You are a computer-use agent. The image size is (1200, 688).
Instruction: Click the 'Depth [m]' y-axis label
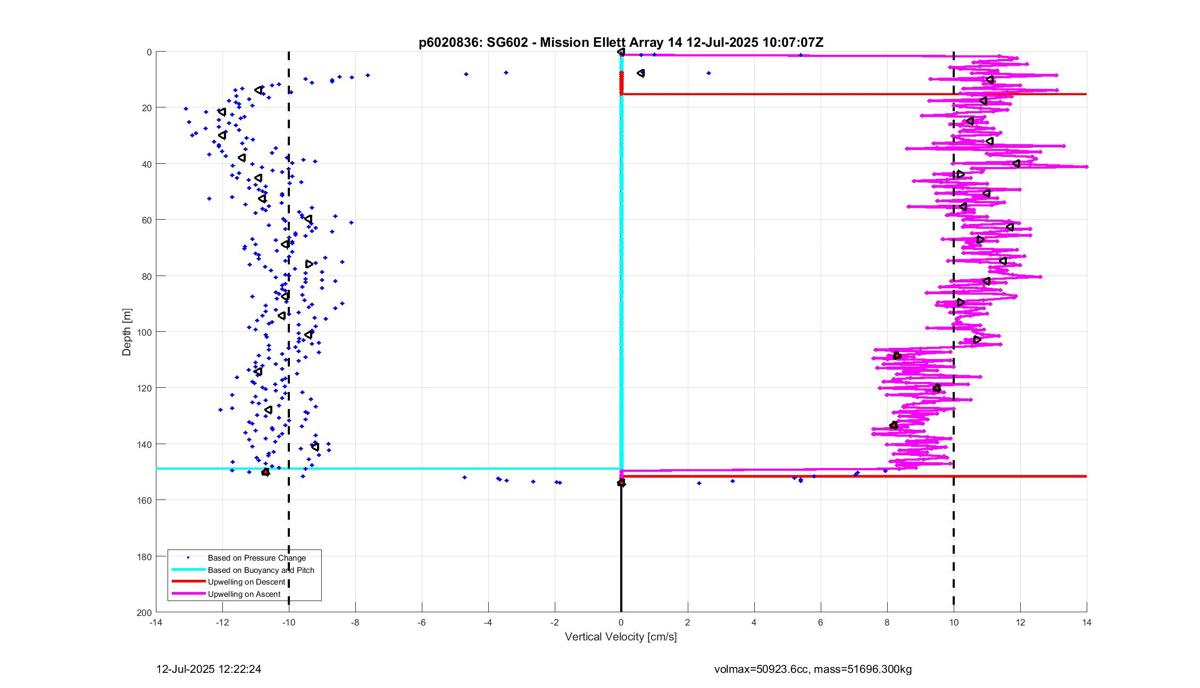(x=127, y=332)
